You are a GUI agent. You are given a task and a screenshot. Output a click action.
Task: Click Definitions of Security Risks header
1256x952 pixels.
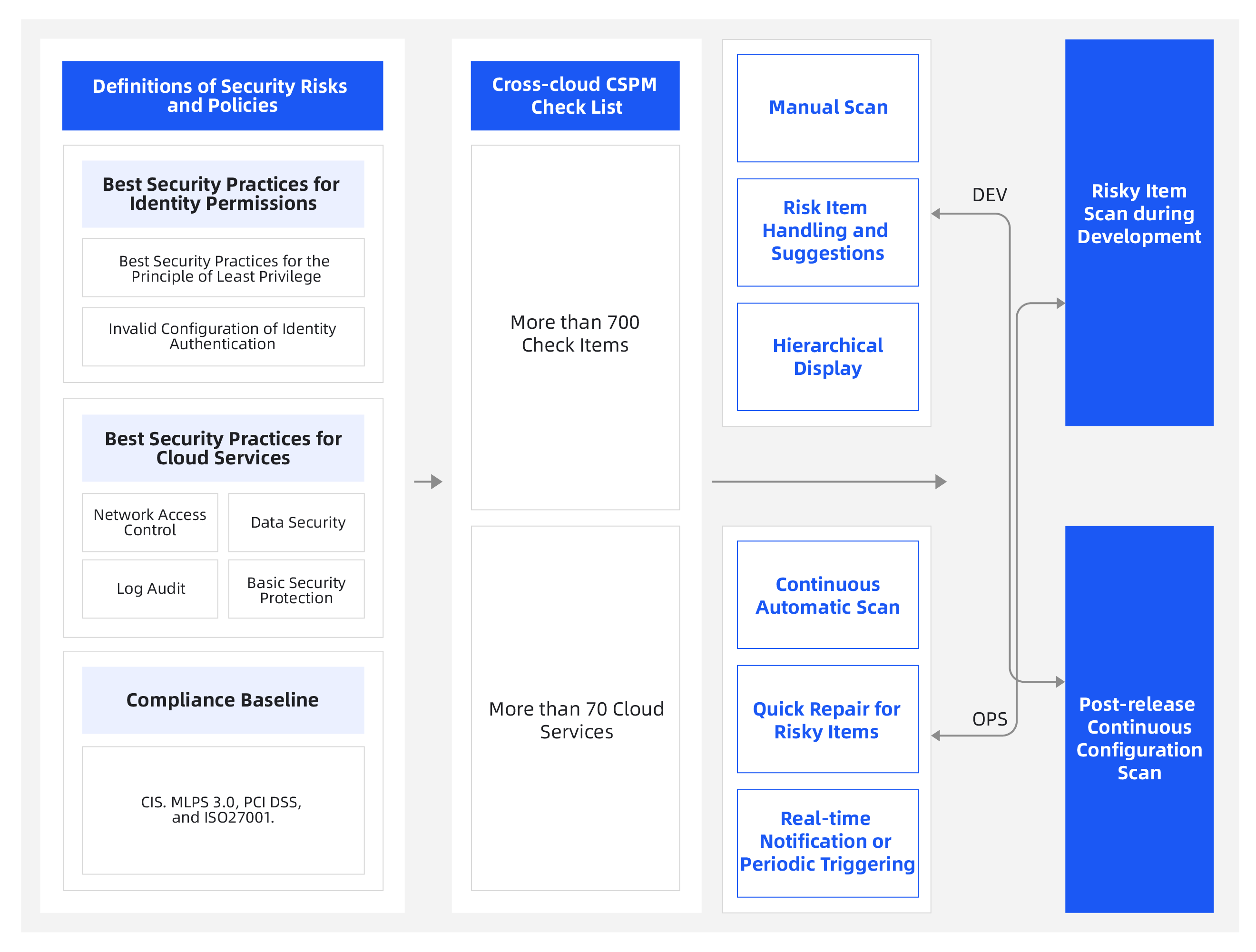(223, 95)
